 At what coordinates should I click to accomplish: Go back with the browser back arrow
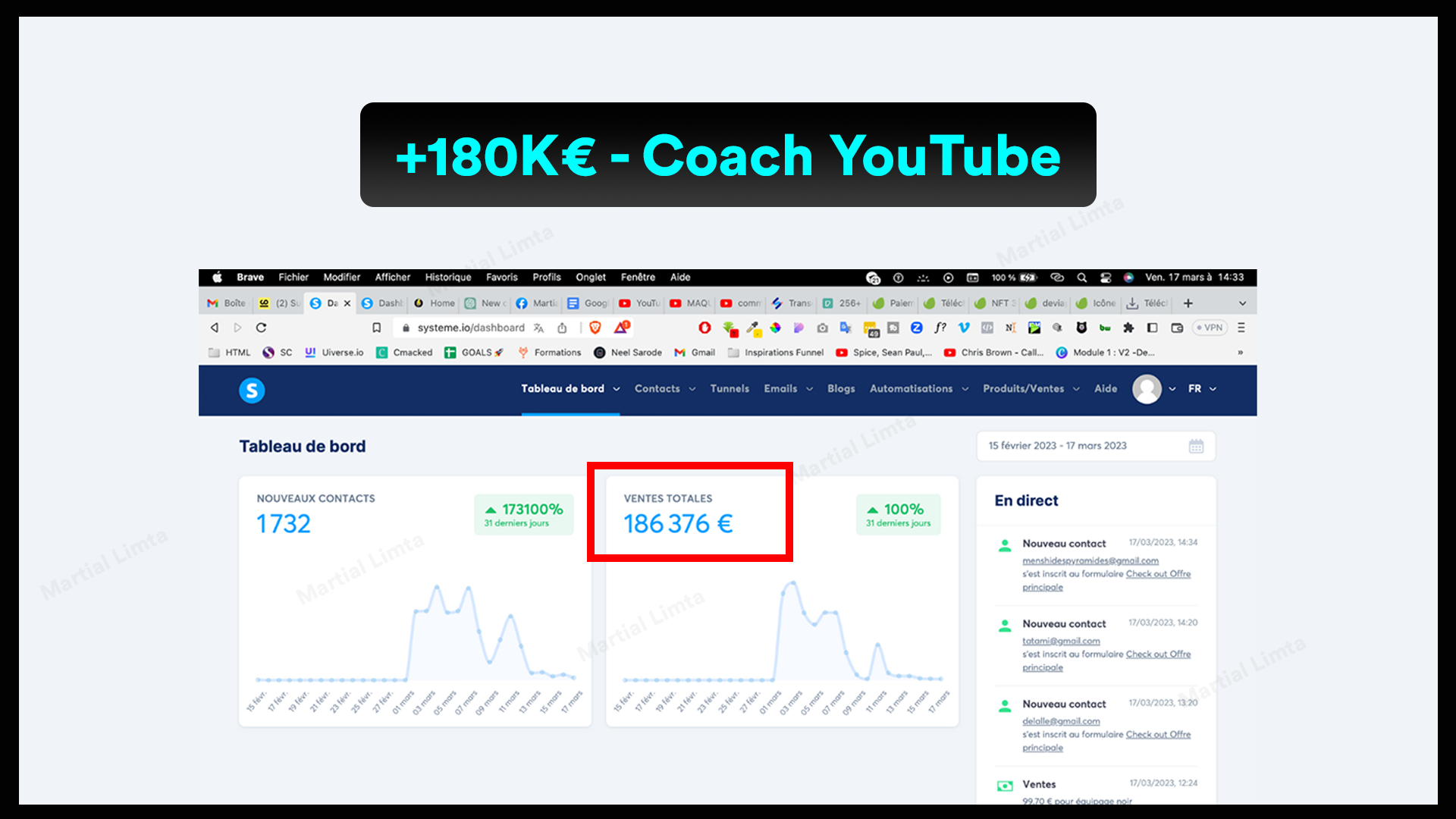click(215, 328)
